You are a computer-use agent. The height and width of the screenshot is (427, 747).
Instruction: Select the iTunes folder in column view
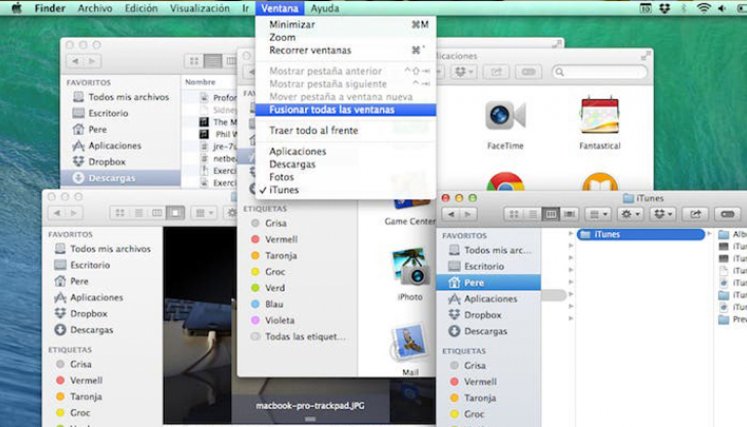coord(641,234)
